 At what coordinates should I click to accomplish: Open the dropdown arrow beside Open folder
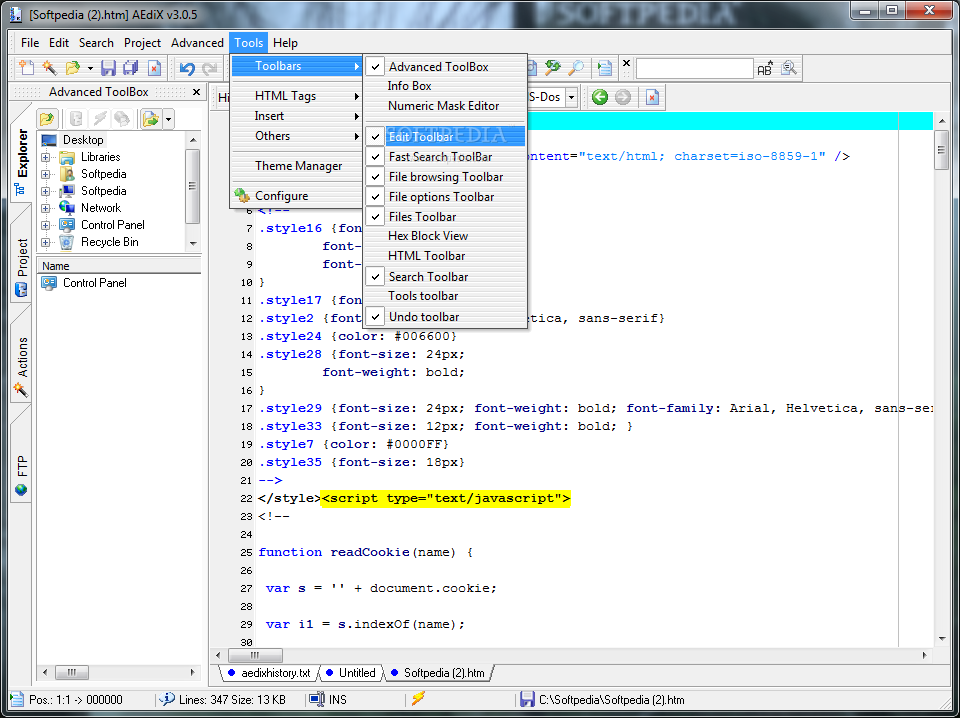90,68
